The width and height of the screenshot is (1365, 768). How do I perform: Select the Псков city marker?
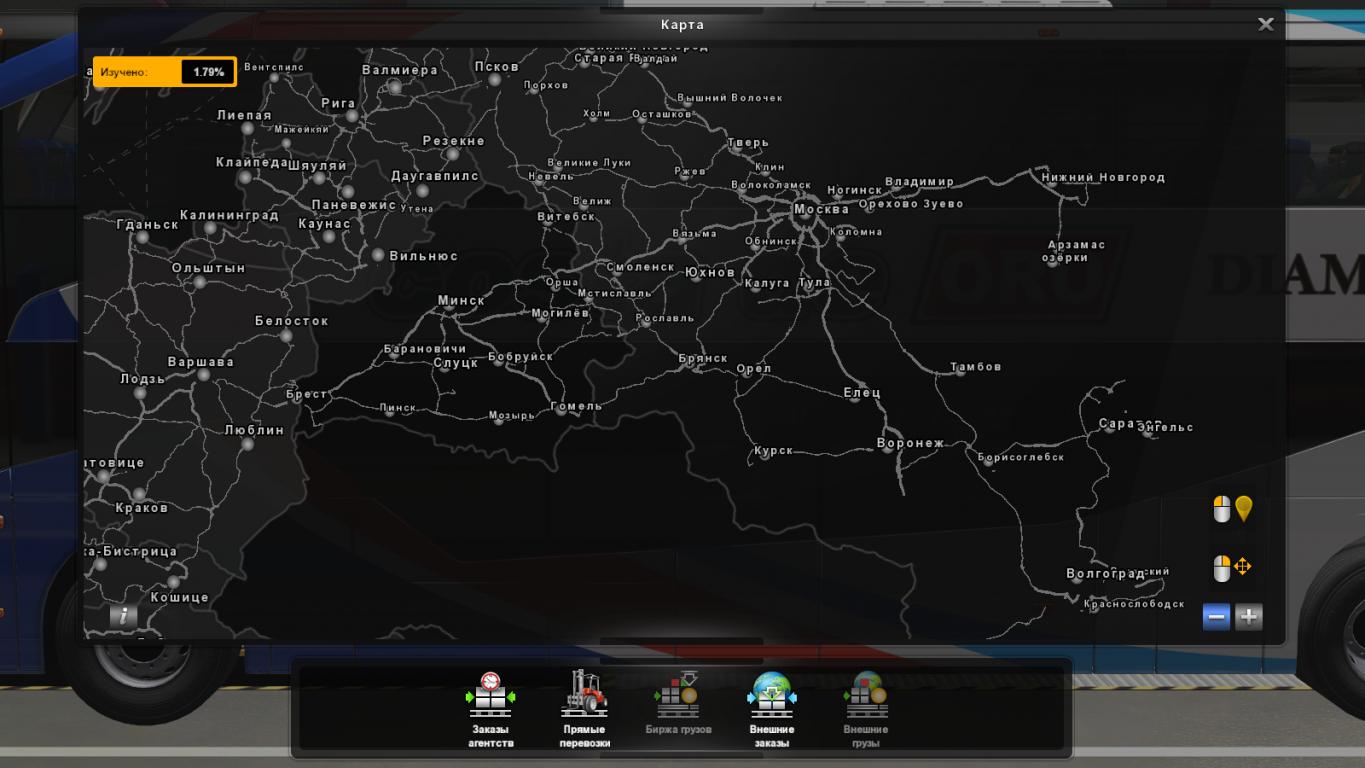(x=495, y=80)
